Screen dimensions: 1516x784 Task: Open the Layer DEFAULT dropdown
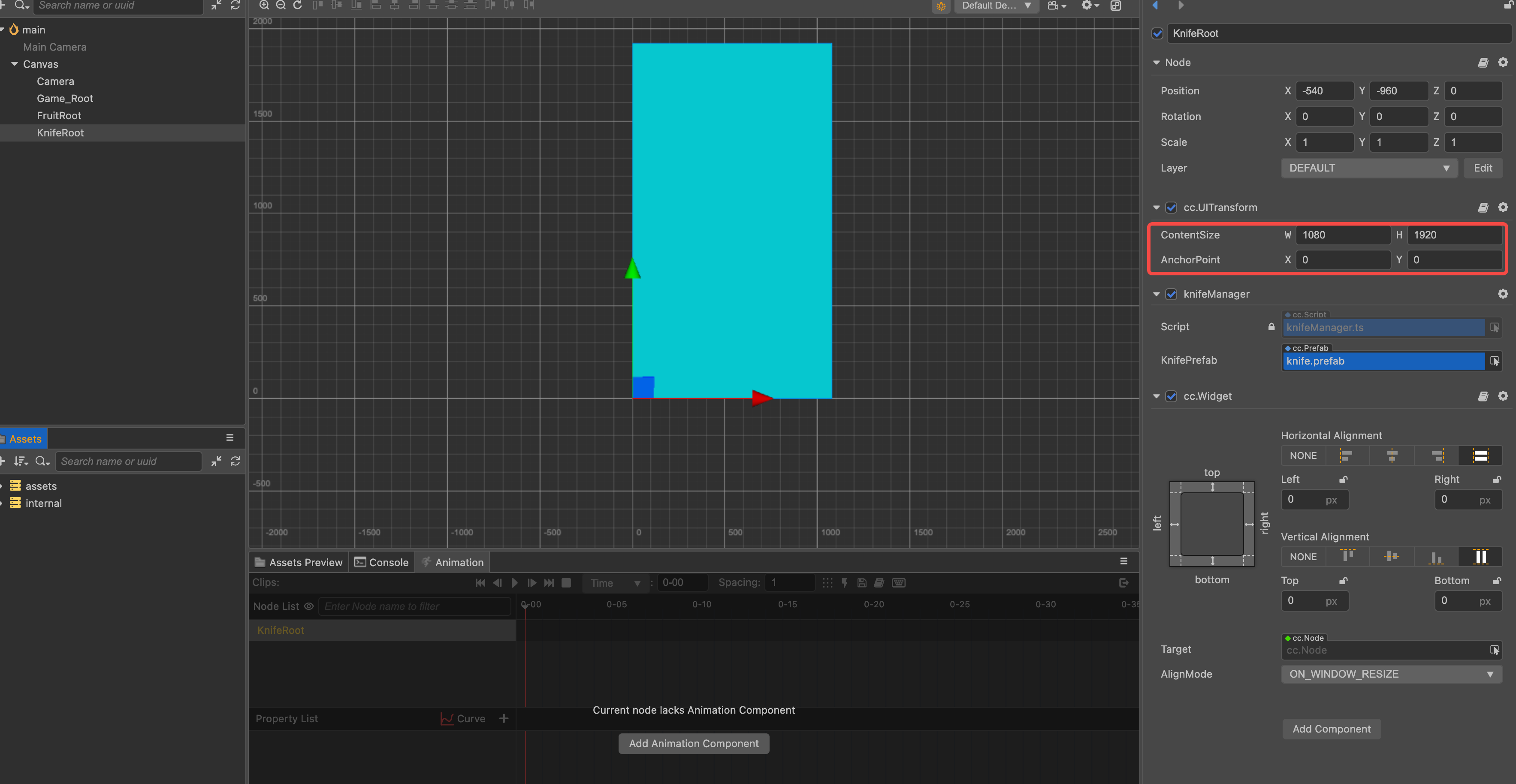point(1368,168)
